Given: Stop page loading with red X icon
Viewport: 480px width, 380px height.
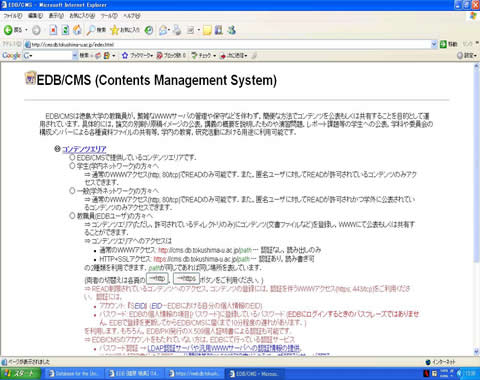Looking at the screenshot, I should pos(53,30).
